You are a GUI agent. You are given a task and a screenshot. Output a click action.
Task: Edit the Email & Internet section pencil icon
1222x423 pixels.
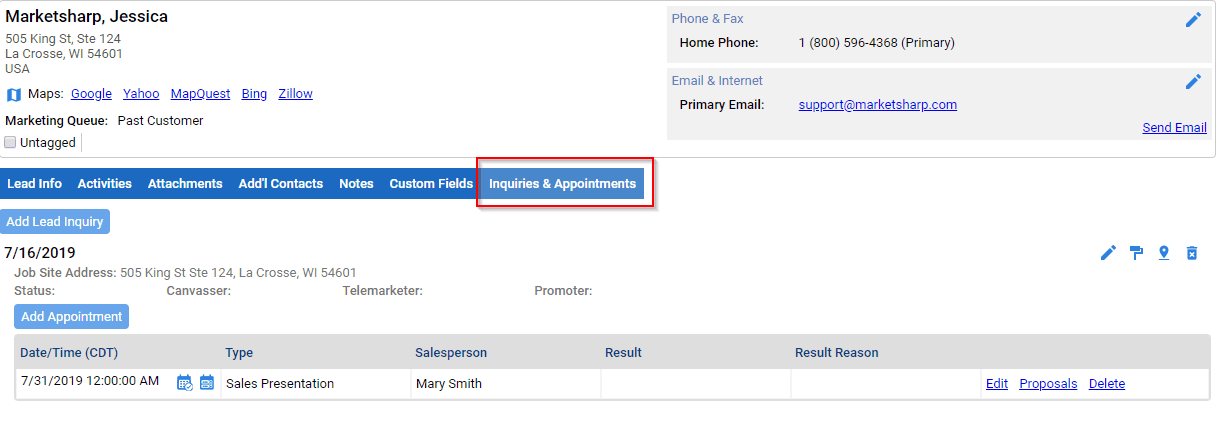tap(1193, 82)
